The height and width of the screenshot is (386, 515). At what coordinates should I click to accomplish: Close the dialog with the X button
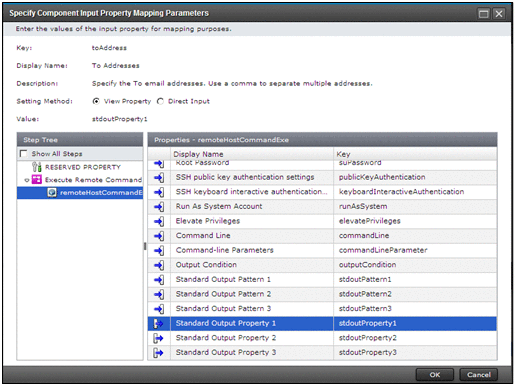499,14
